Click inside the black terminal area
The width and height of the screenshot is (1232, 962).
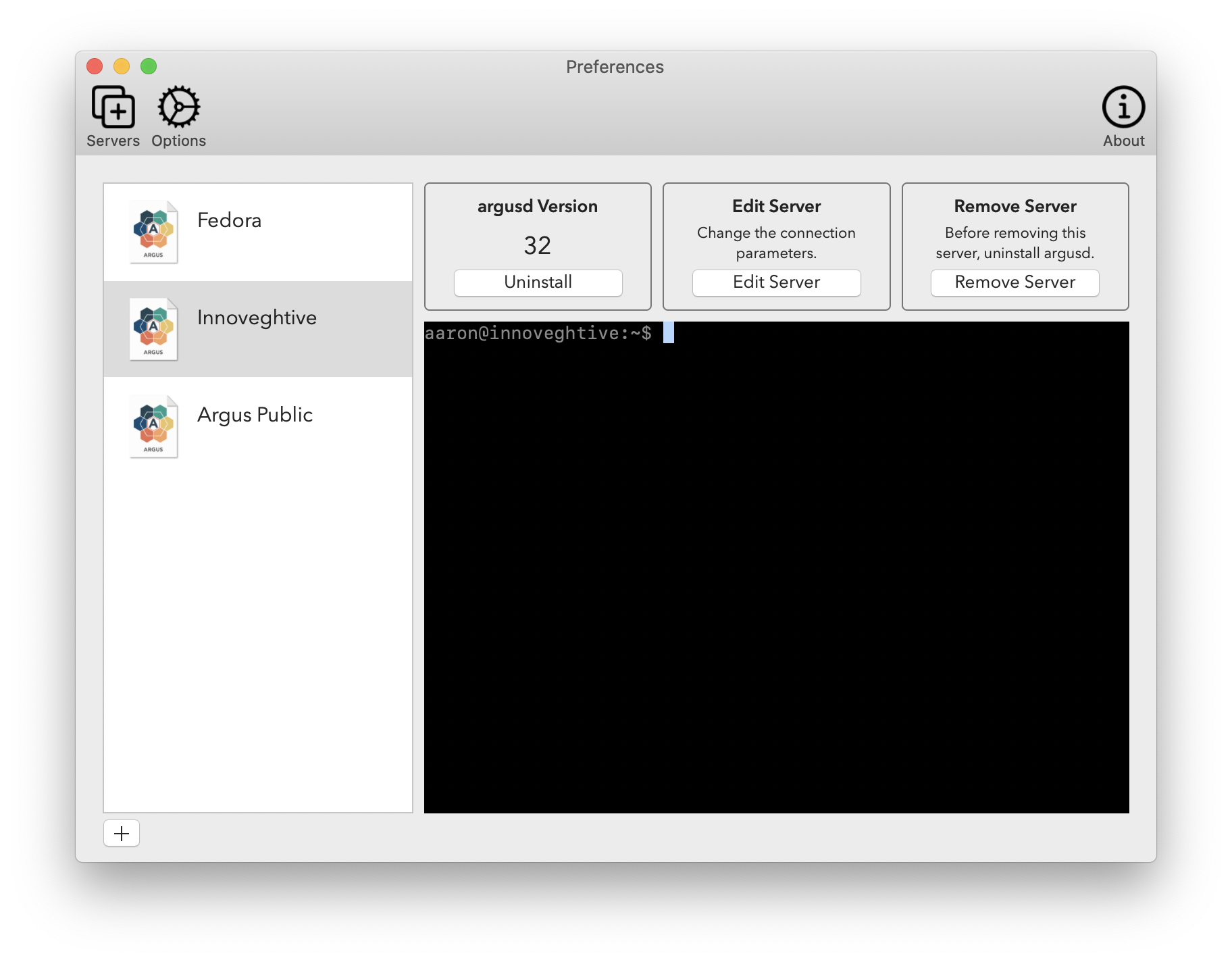click(776, 567)
